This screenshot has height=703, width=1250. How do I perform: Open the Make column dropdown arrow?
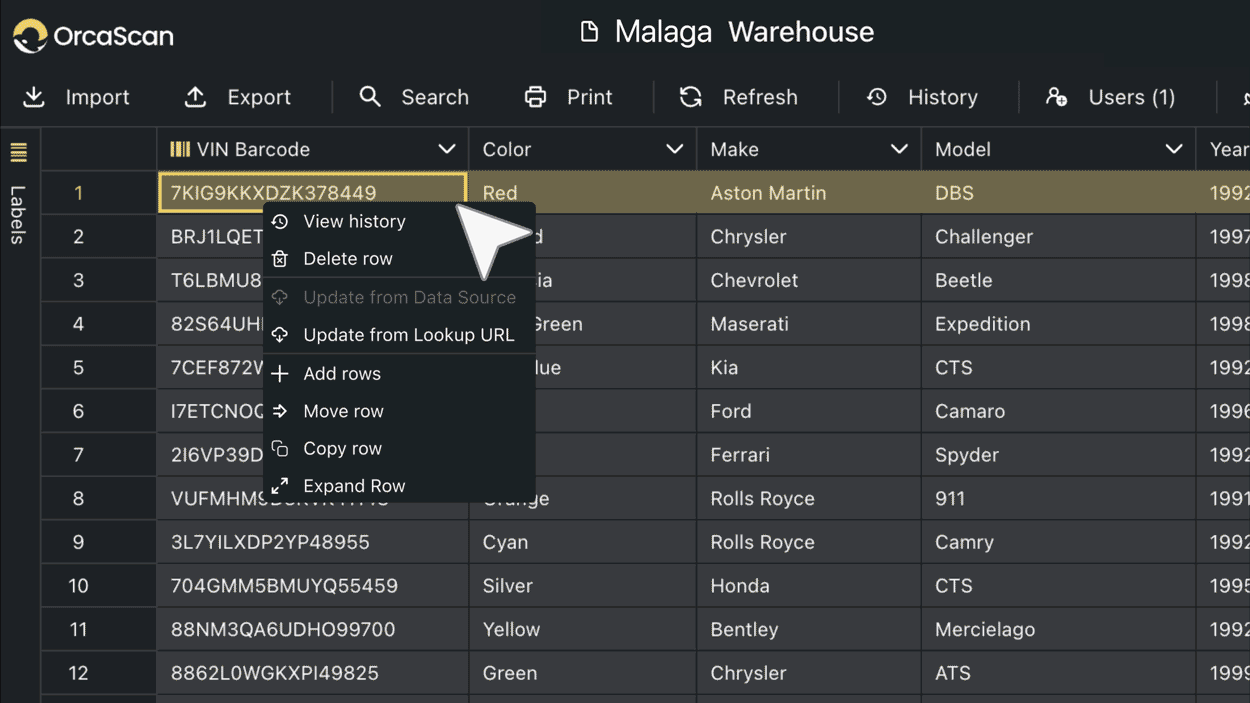pyautogui.click(x=899, y=149)
